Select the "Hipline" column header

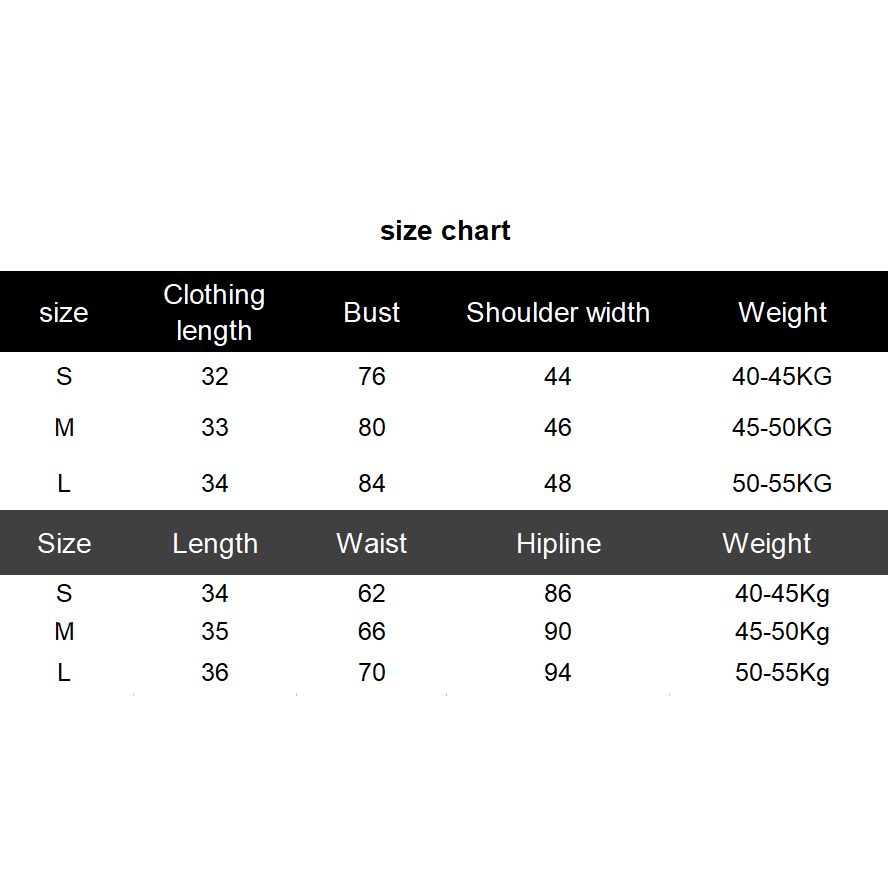[x=558, y=544]
